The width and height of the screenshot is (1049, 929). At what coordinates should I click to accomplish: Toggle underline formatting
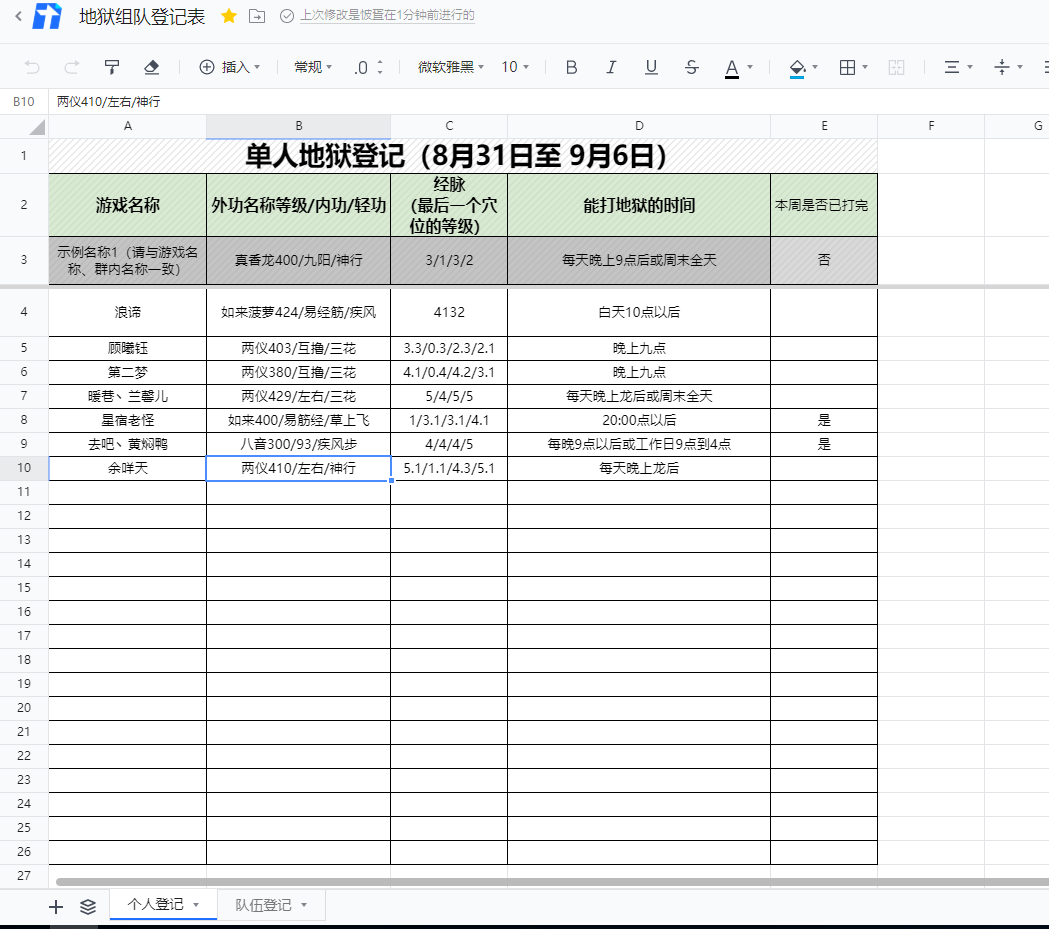pyautogui.click(x=651, y=67)
